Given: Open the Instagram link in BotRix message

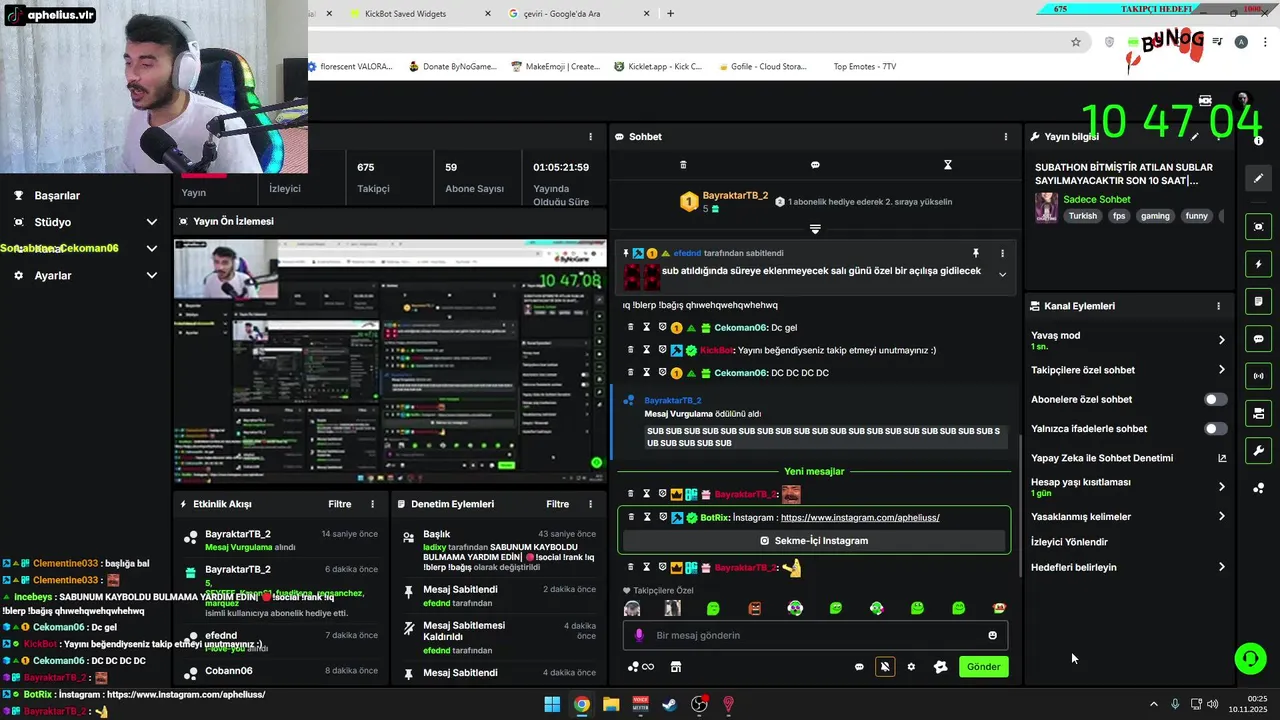Looking at the screenshot, I should click(x=860, y=518).
